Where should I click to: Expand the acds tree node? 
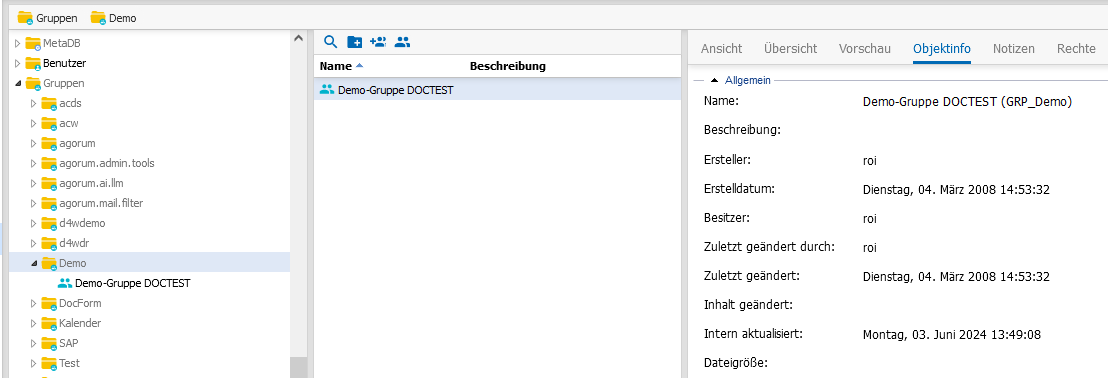coord(33,103)
